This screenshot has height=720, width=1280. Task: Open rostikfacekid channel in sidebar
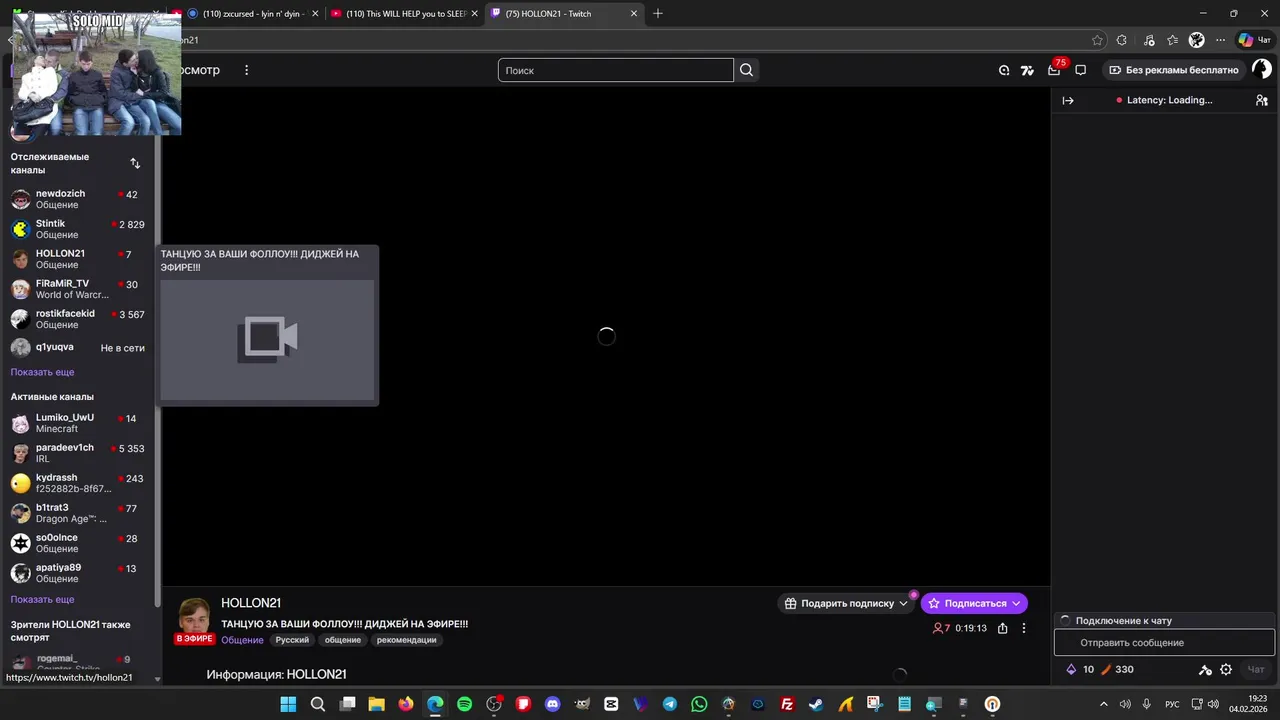[78, 319]
